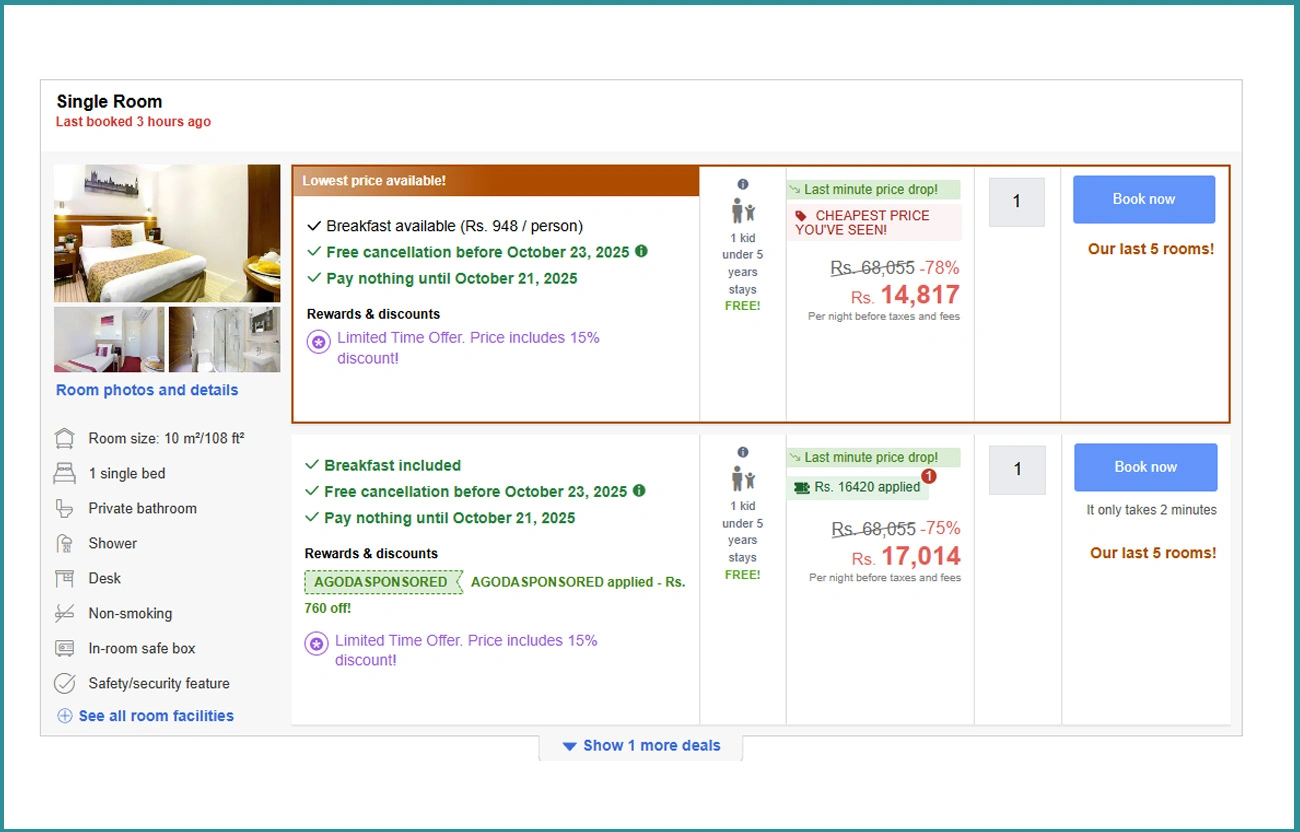The height and width of the screenshot is (832, 1300).
Task: Open room quantity selector for breakfast included deal
Action: click(1017, 469)
